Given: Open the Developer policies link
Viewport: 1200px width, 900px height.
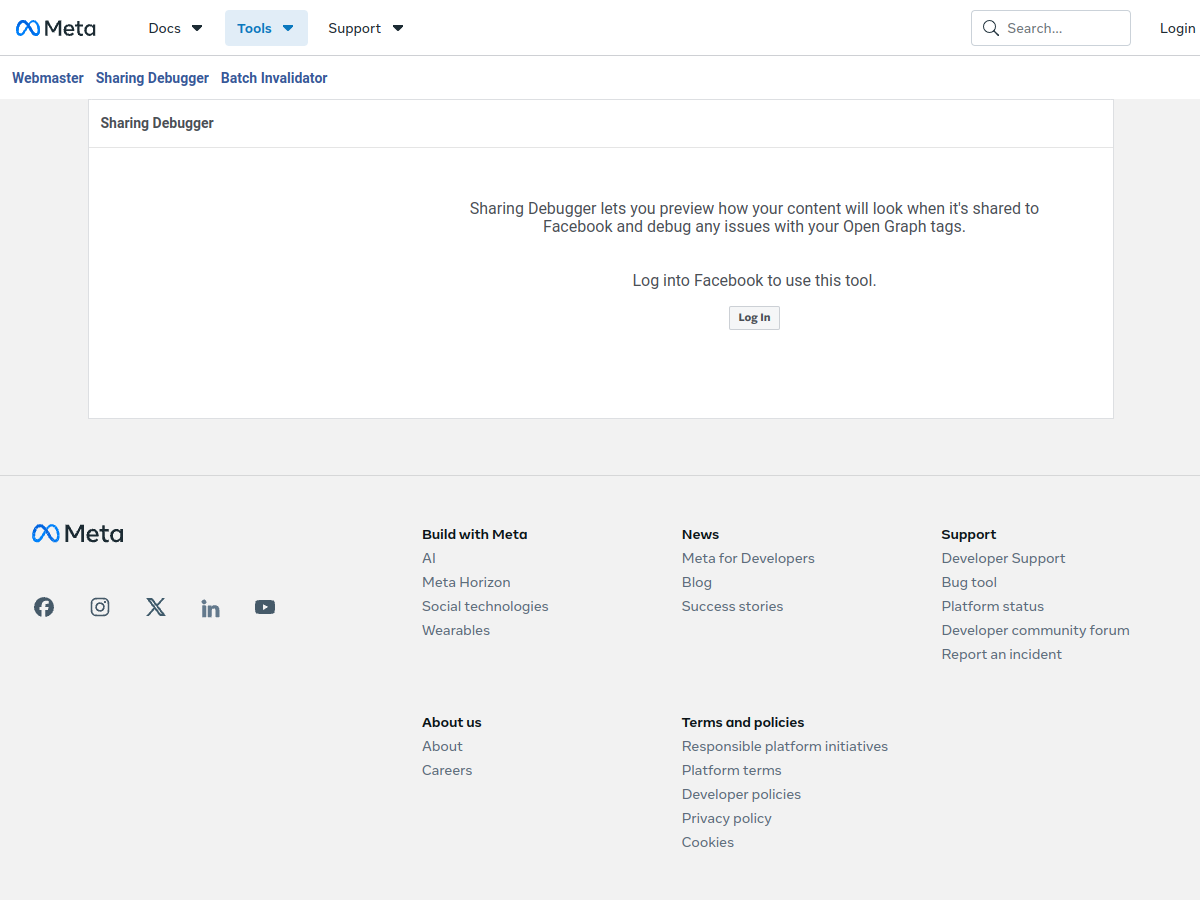Looking at the screenshot, I should coord(741,794).
